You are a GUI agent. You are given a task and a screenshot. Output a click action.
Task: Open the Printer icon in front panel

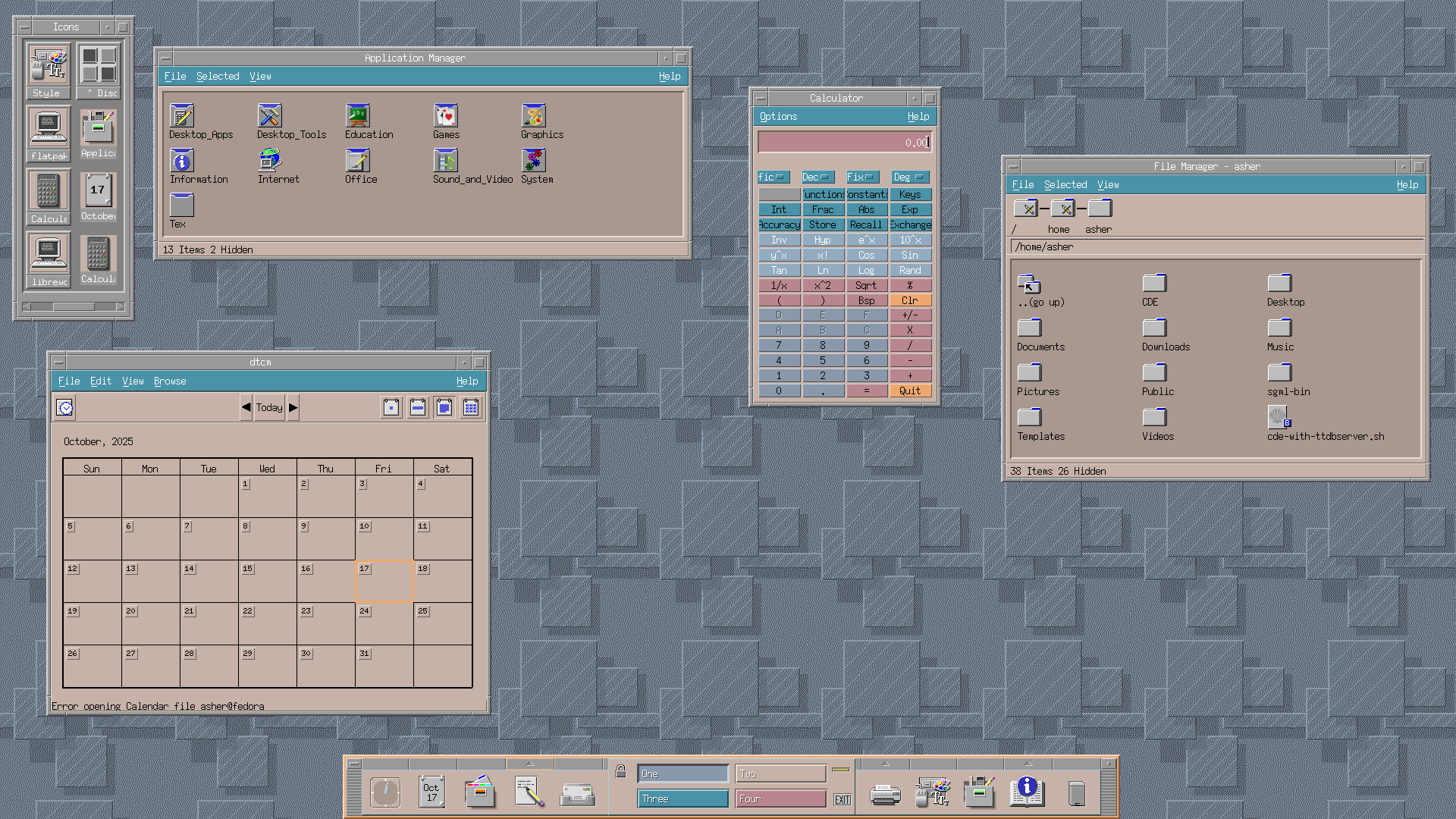pos(884,794)
